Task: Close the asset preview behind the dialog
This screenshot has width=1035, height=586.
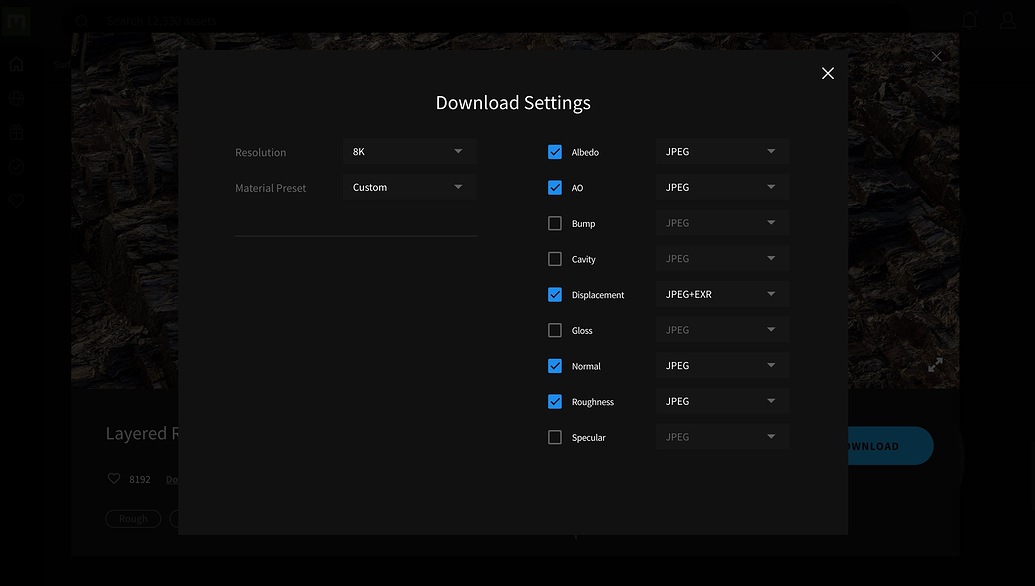Action: (x=936, y=57)
